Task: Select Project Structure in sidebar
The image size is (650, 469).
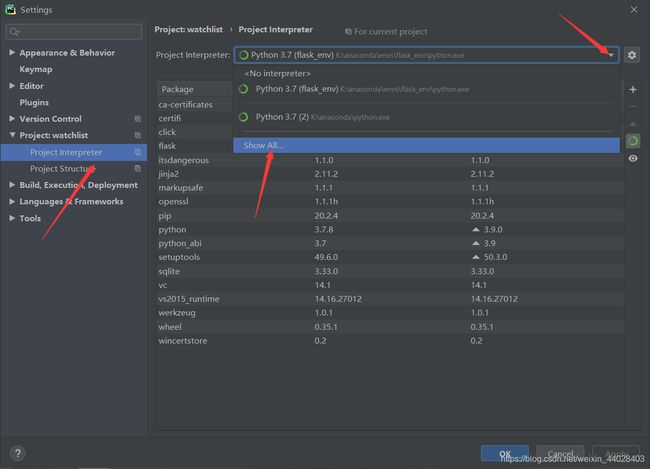Action: (x=73, y=169)
